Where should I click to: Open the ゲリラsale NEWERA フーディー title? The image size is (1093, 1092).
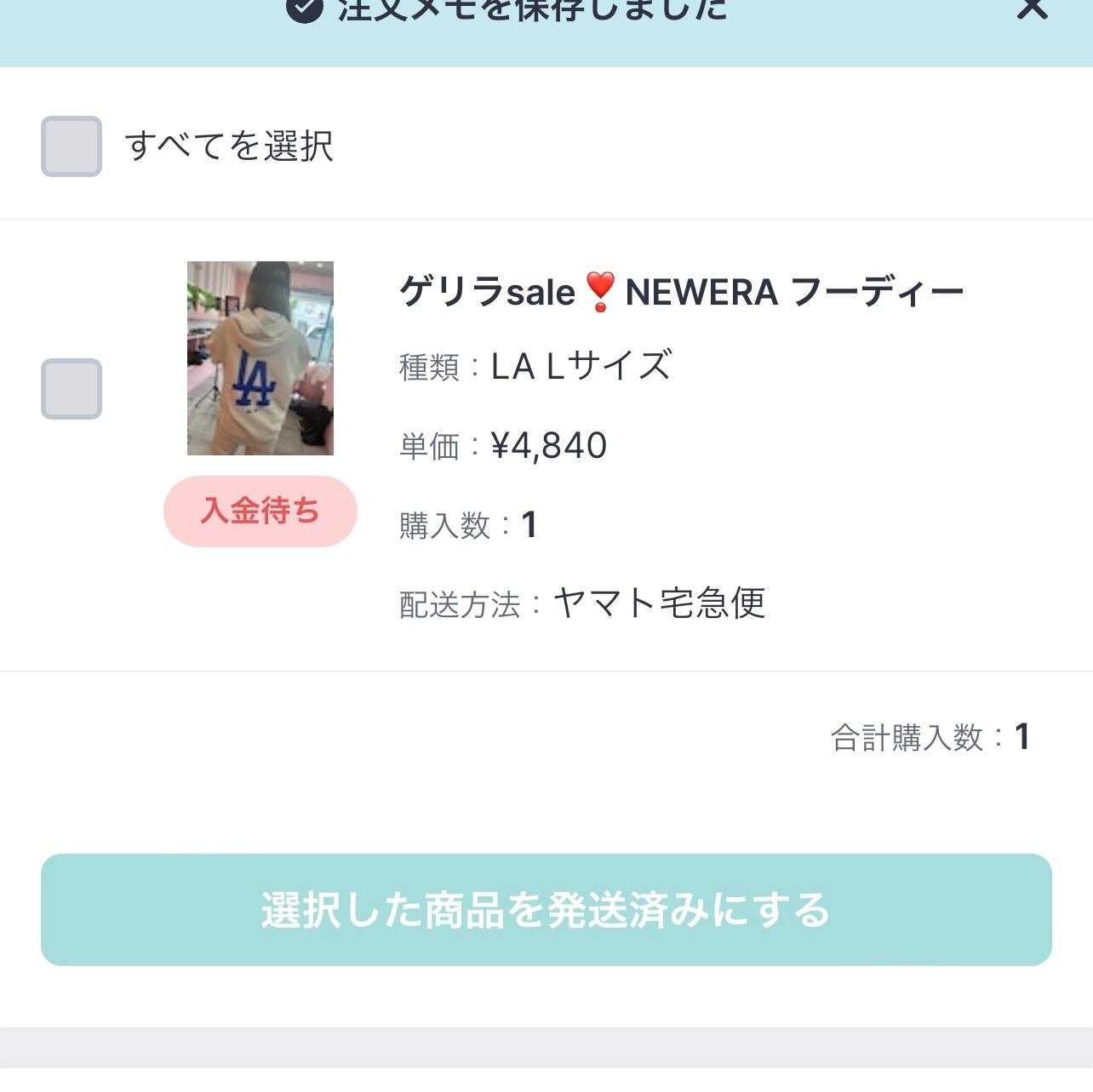coord(681,293)
